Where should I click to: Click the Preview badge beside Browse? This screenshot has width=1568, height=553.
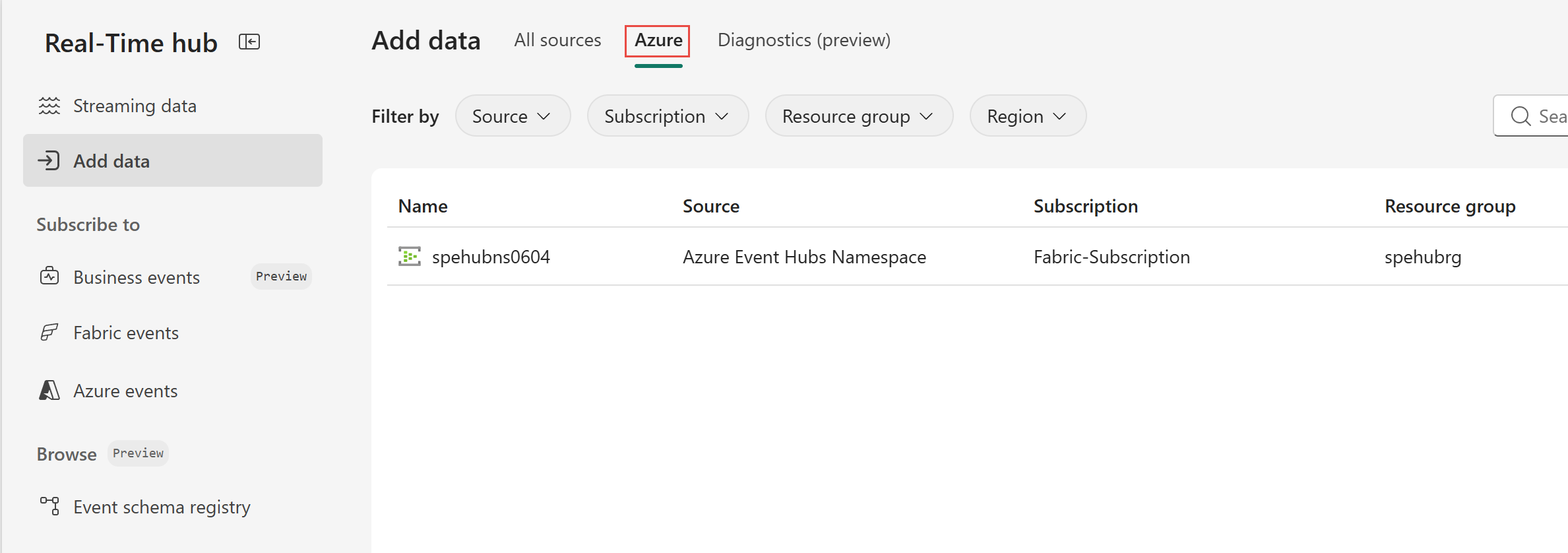pyautogui.click(x=138, y=453)
